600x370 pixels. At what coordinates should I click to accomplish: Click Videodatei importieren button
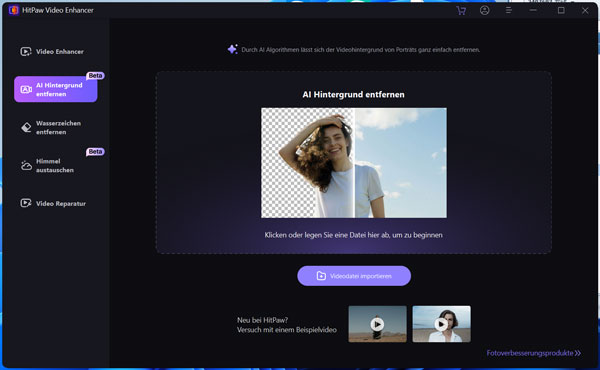[x=354, y=276]
